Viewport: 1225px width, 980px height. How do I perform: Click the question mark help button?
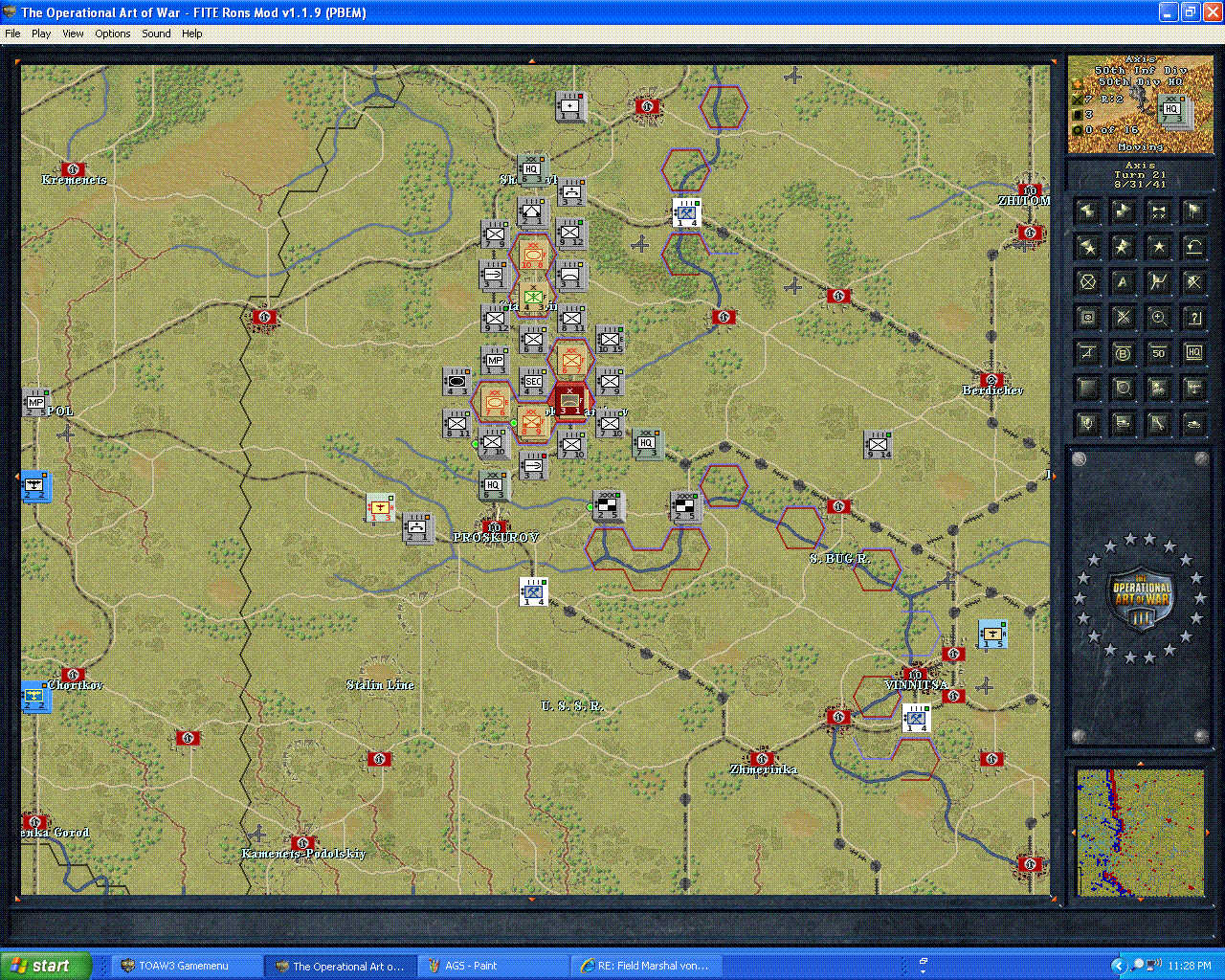(x=1193, y=318)
